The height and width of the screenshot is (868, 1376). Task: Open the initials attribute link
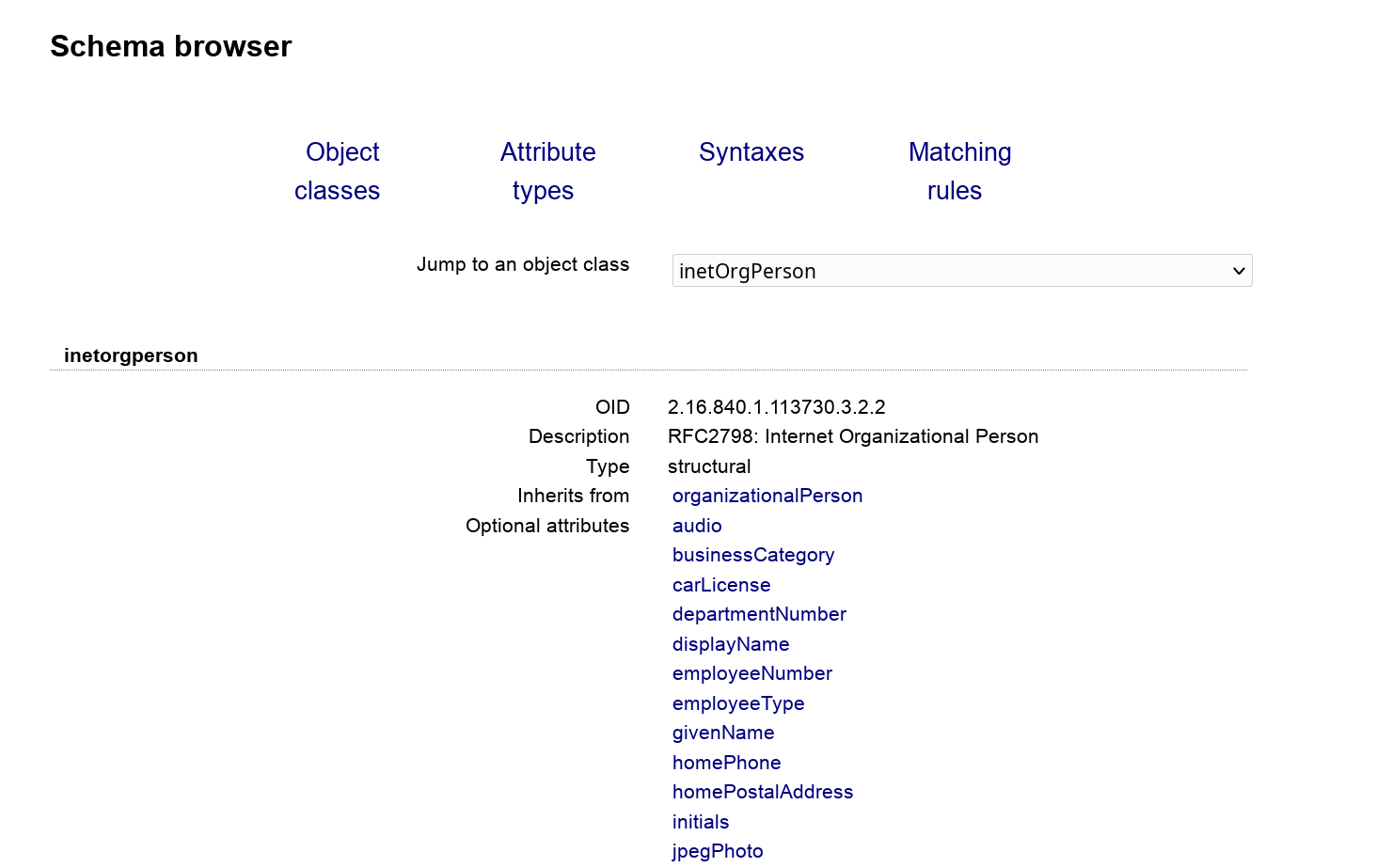tap(700, 822)
